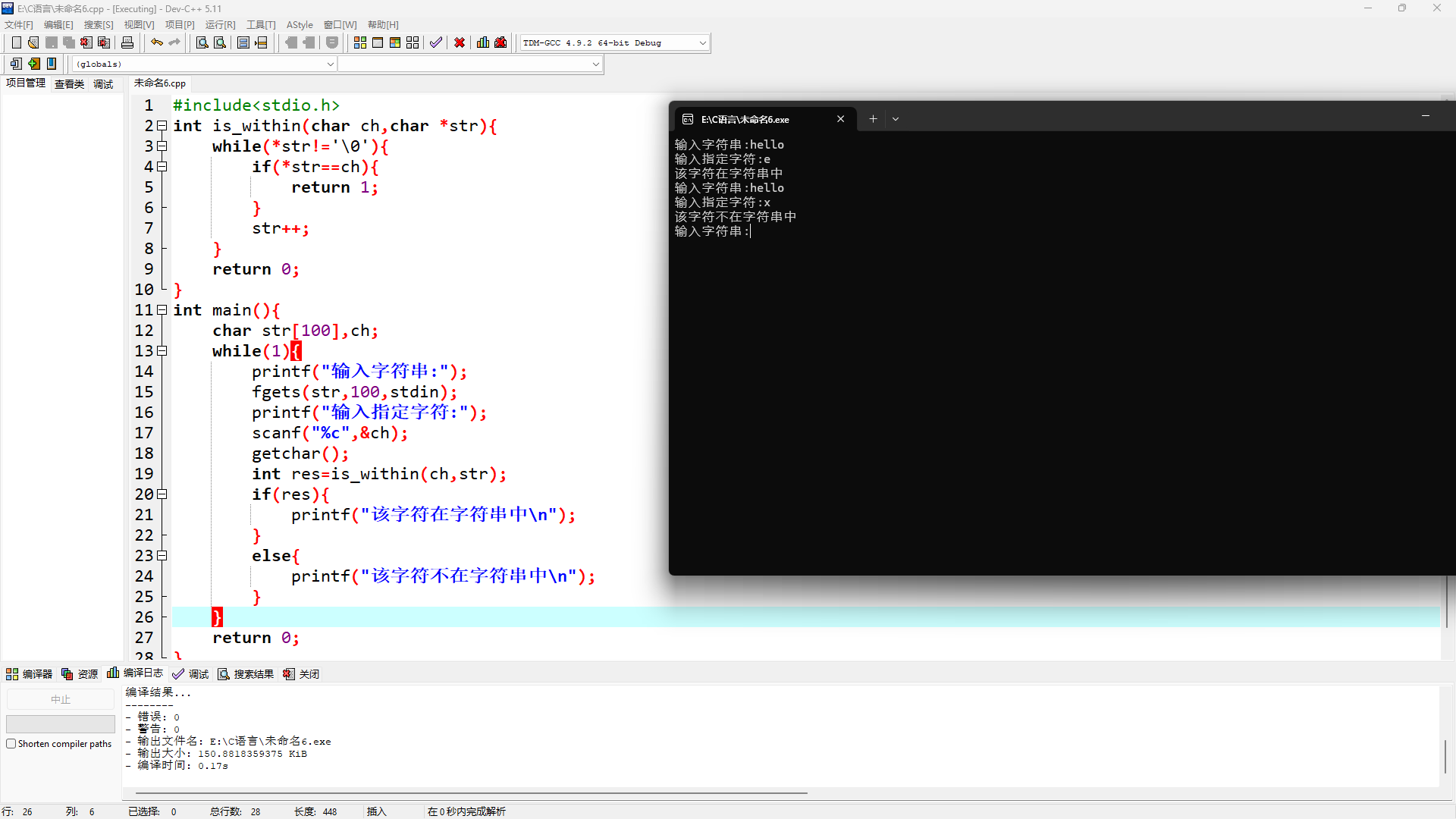The width and height of the screenshot is (1456, 819).
Task: Click the profile analysis bar chart icon
Action: (483, 43)
